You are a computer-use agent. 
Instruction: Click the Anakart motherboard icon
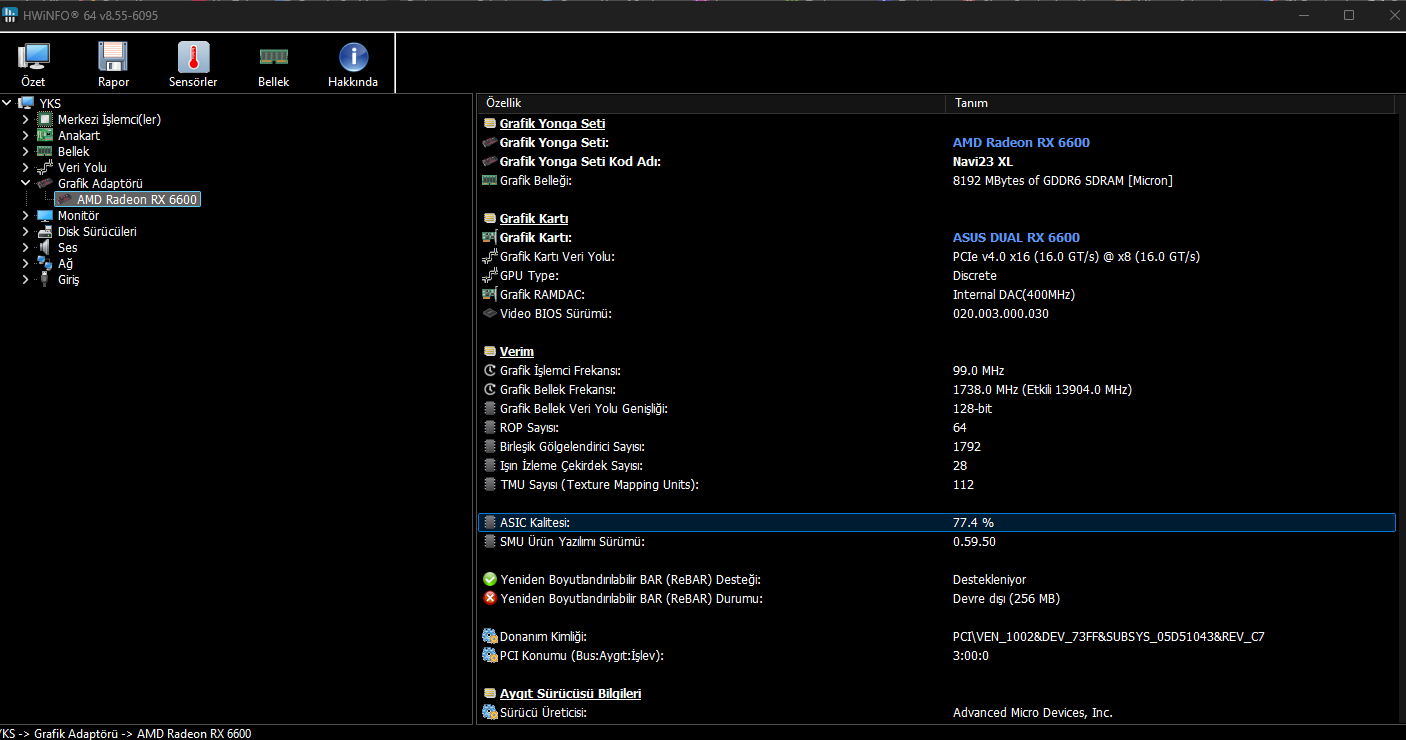(x=45, y=135)
